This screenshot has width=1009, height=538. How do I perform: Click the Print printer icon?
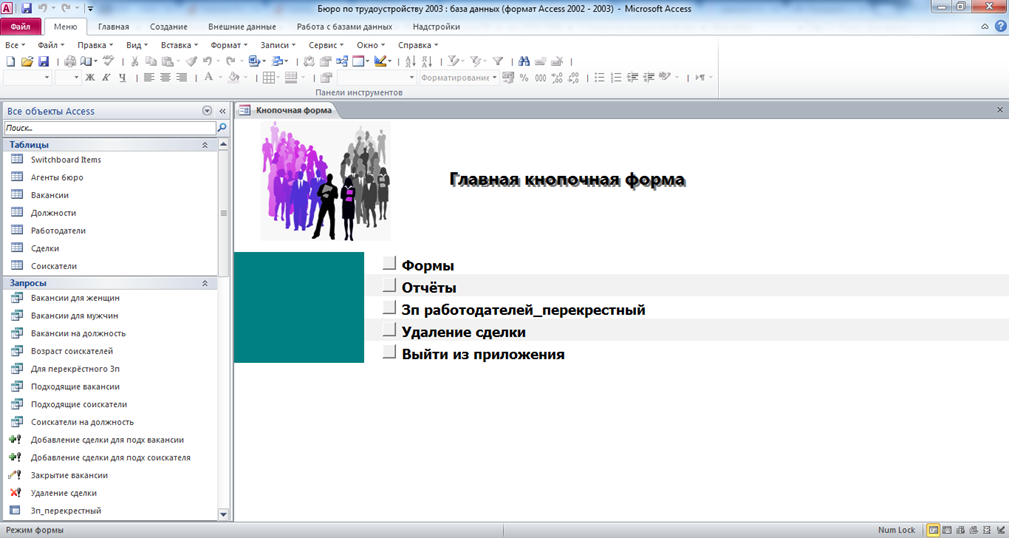point(70,61)
